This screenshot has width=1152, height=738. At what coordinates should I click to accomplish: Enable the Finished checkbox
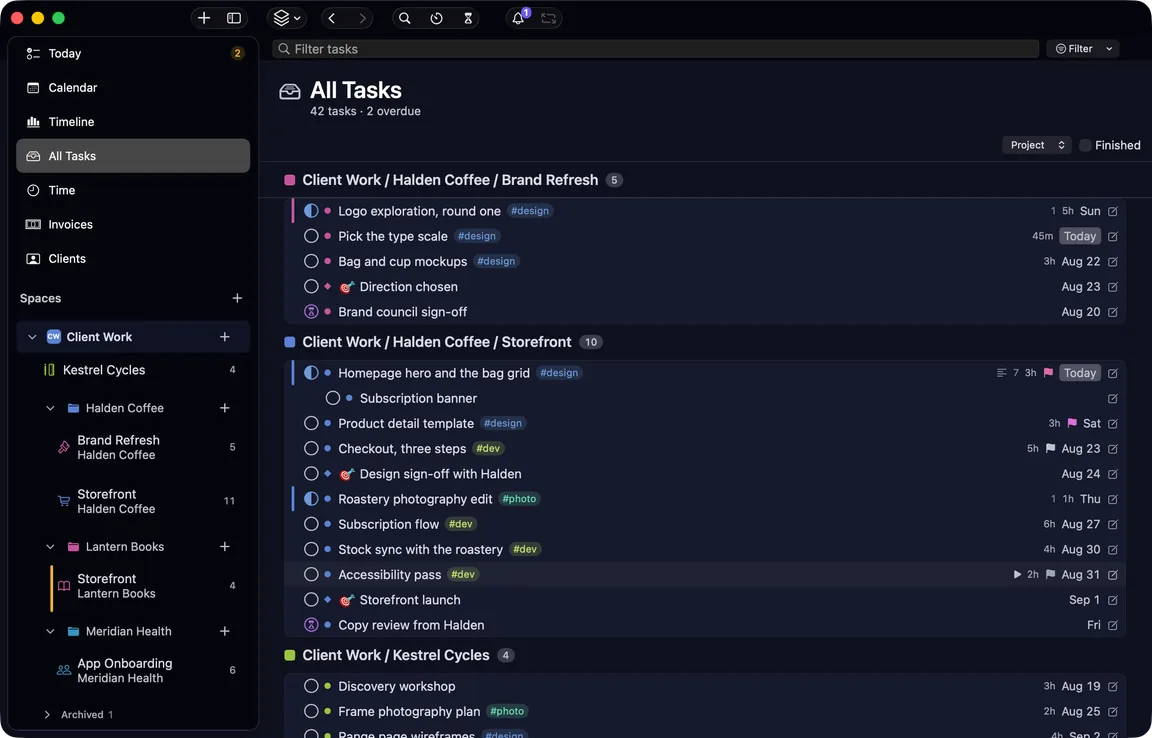tap(1085, 145)
